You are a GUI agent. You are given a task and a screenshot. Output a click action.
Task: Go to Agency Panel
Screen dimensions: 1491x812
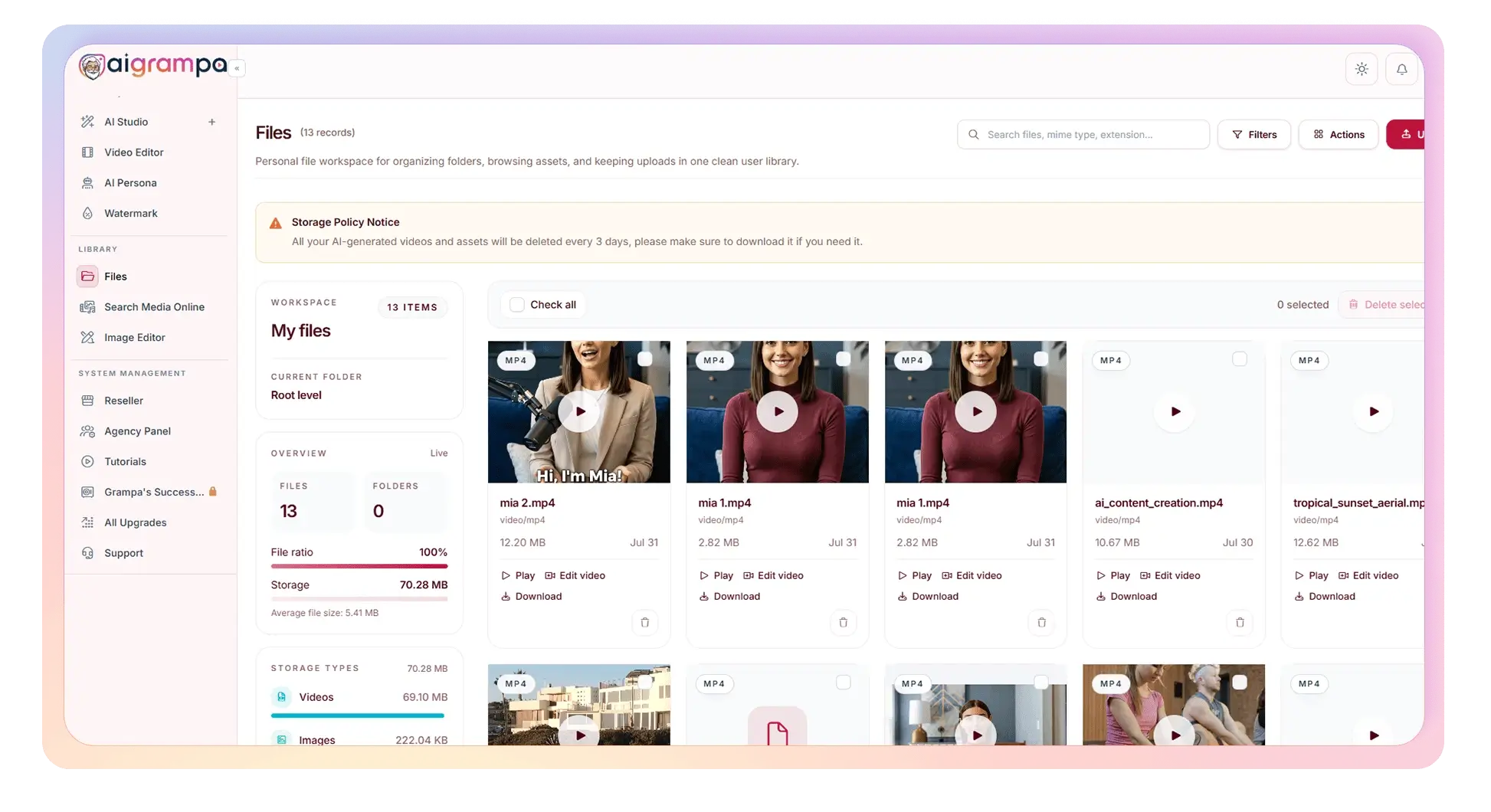pos(137,431)
